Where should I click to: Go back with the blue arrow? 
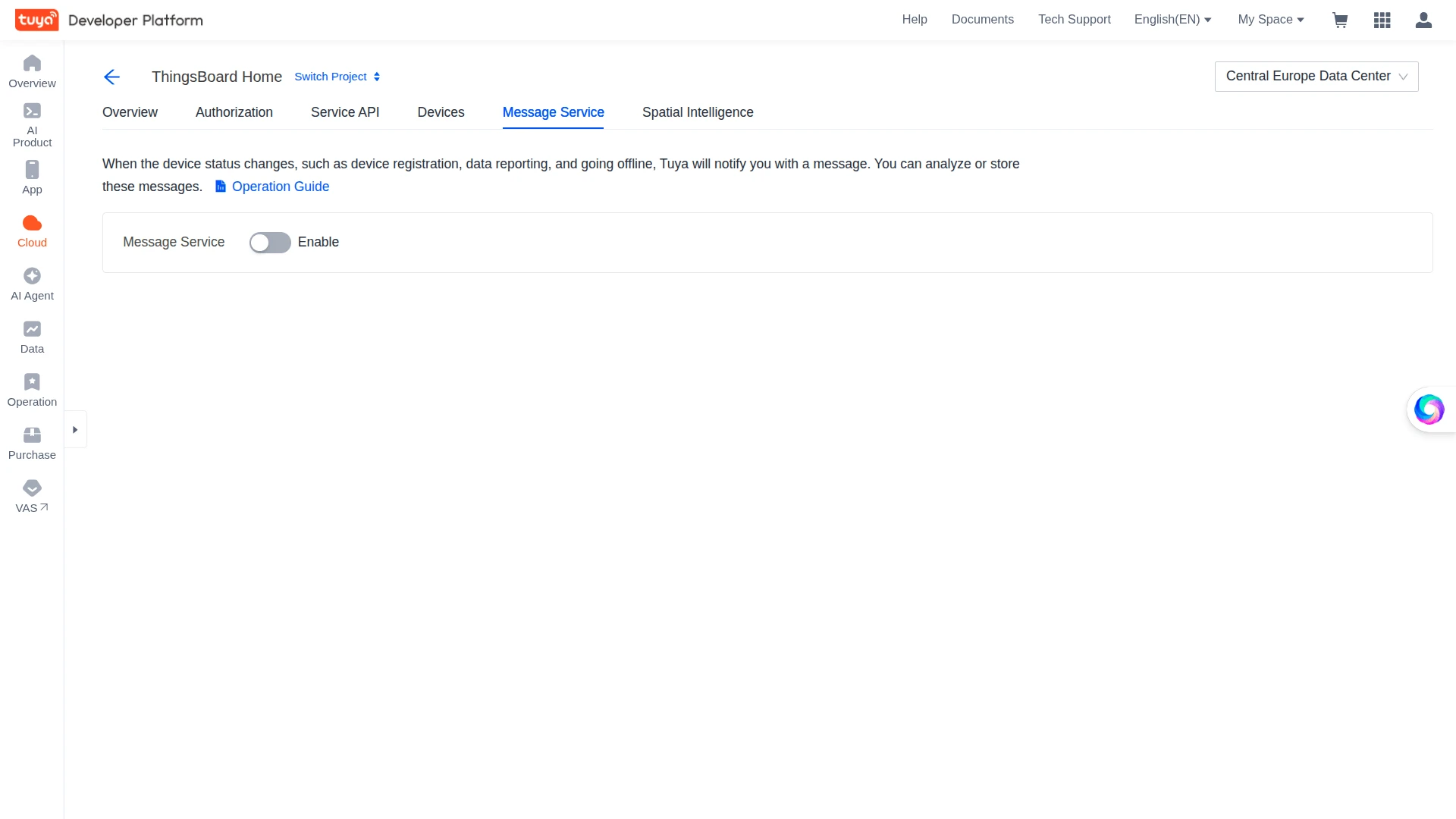(x=111, y=77)
